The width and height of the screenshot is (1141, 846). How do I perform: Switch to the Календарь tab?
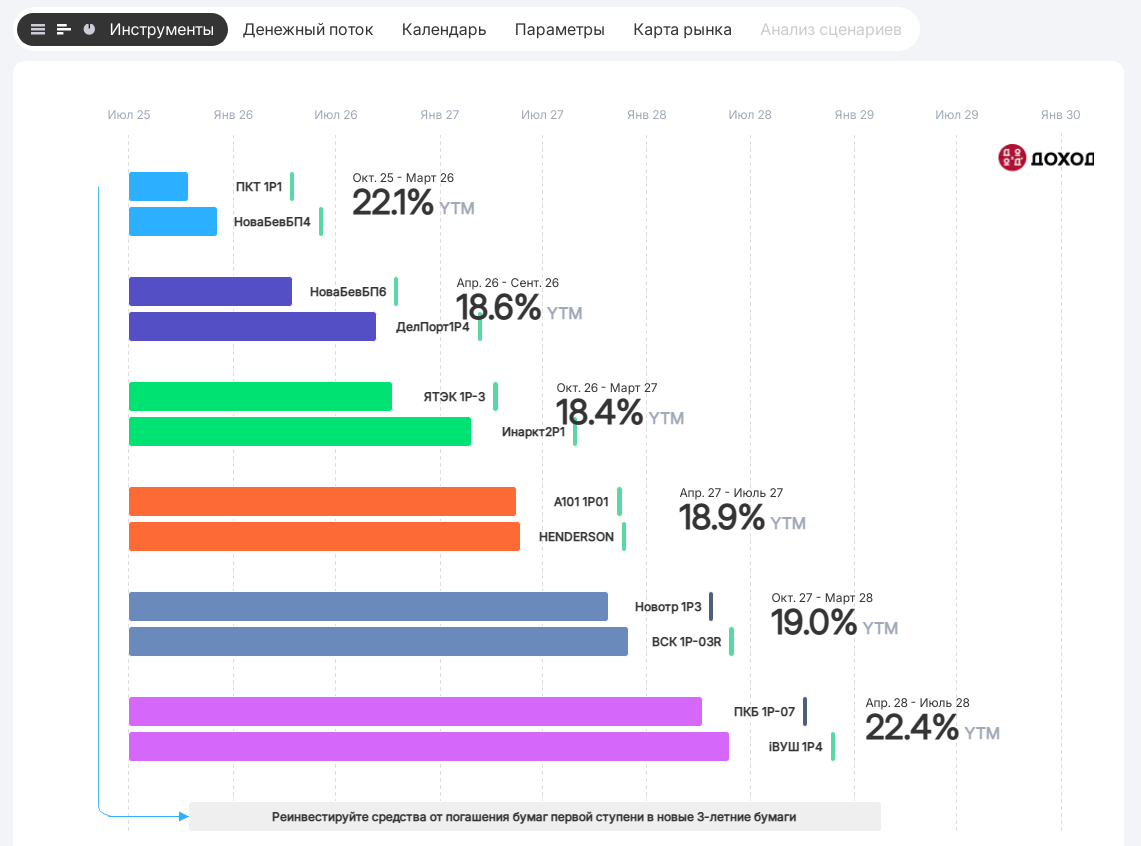click(444, 30)
